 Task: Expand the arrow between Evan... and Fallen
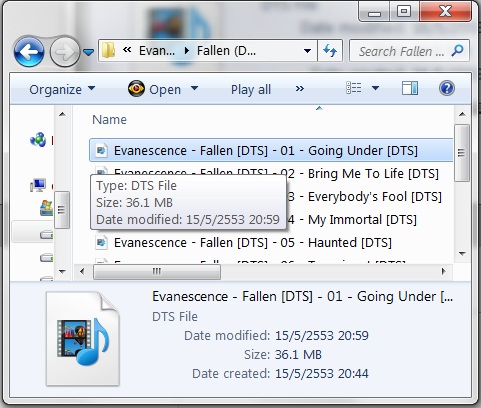pyautogui.click(x=187, y=51)
